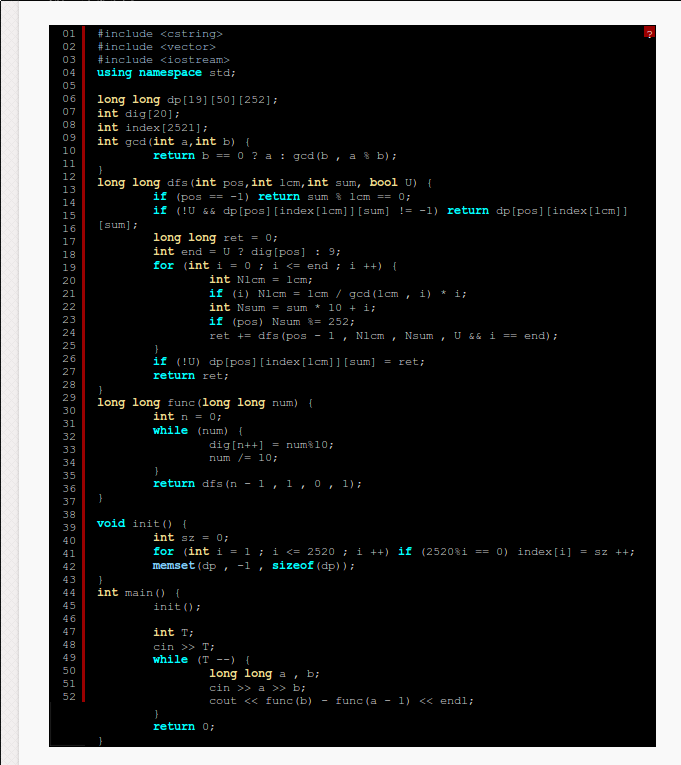Click the 'int dig[20];' declaration
The image size is (681, 765).
(x=139, y=114)
